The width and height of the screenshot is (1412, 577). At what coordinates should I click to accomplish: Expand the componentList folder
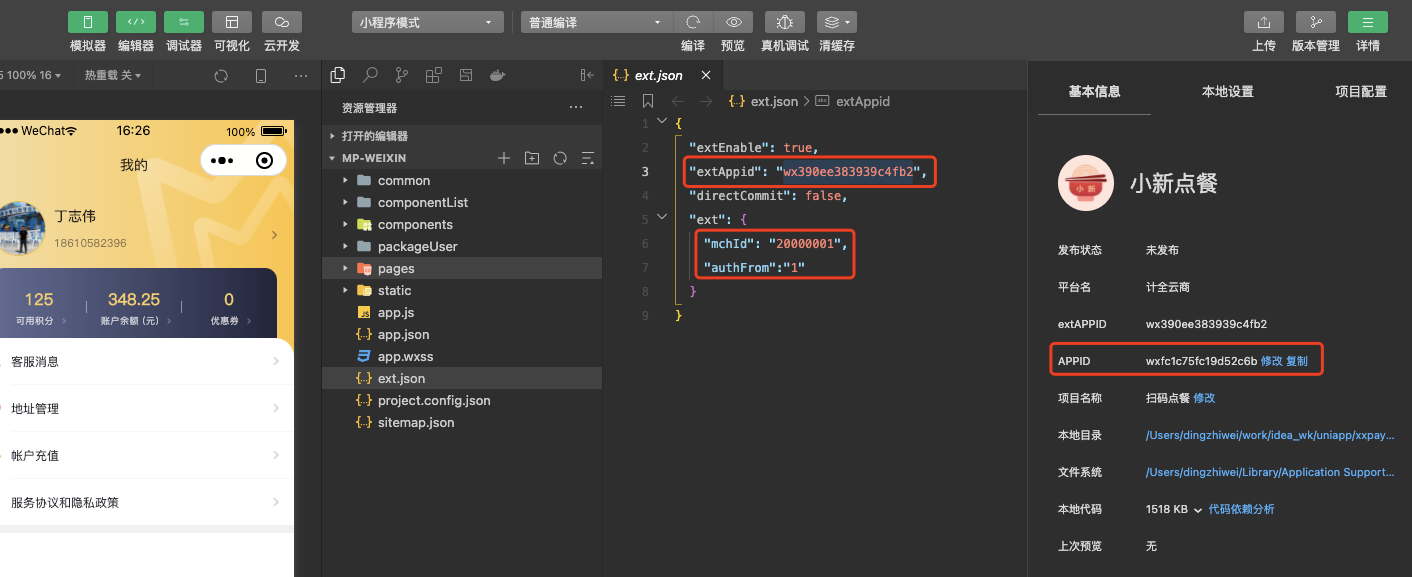coord(462,203)
